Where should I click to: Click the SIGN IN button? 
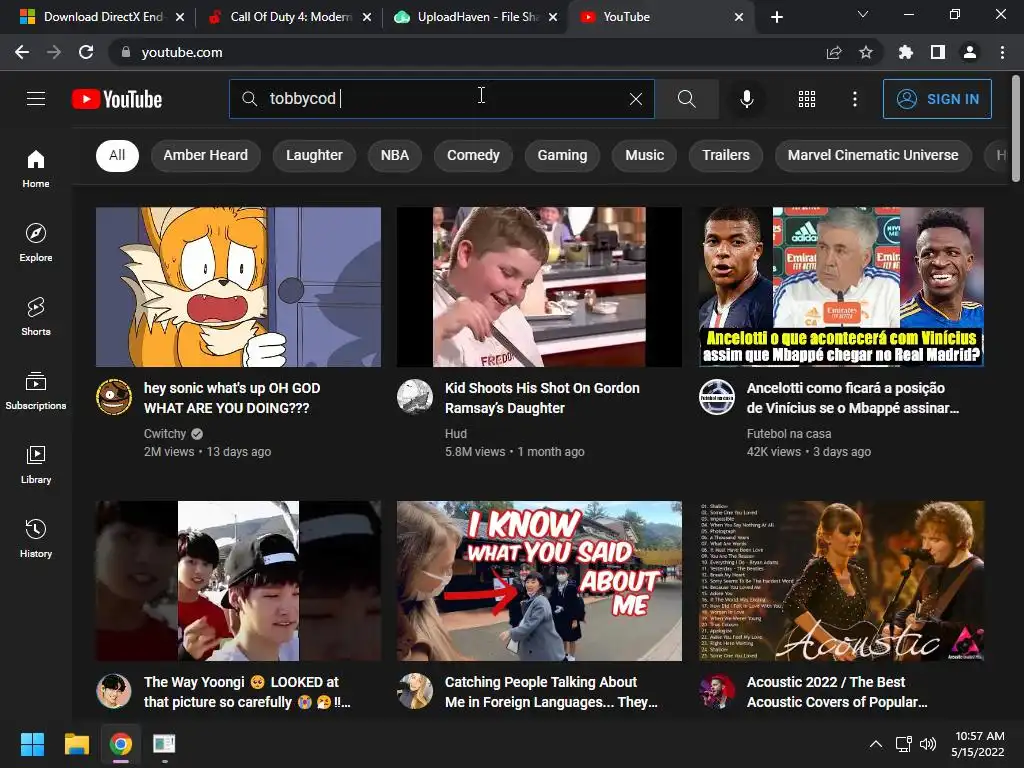[x=937, y=99]
